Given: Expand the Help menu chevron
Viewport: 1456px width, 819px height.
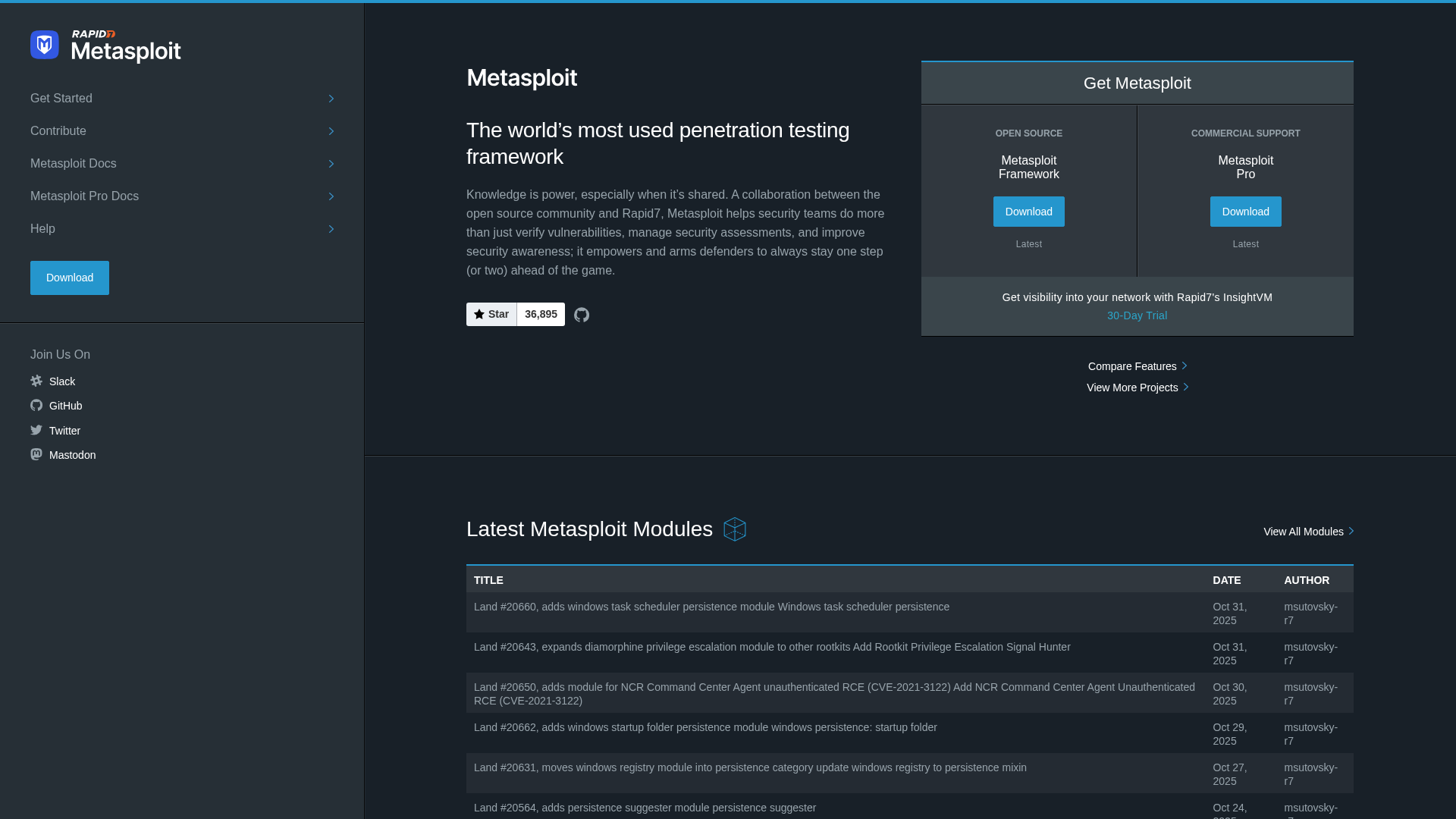Looking at the screenshot, I should click(x=331, y=228).
